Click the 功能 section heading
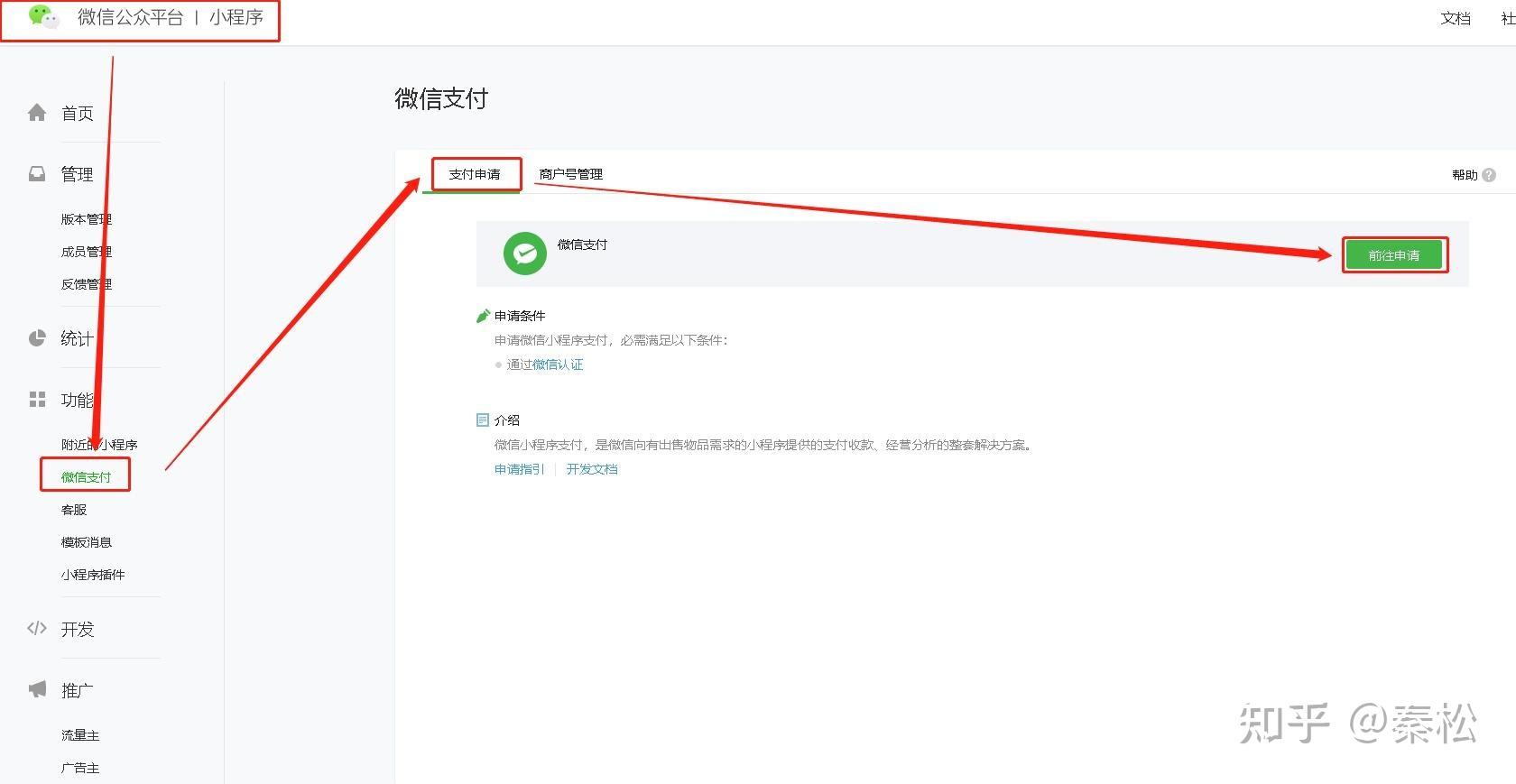 (x=78, y=400)
